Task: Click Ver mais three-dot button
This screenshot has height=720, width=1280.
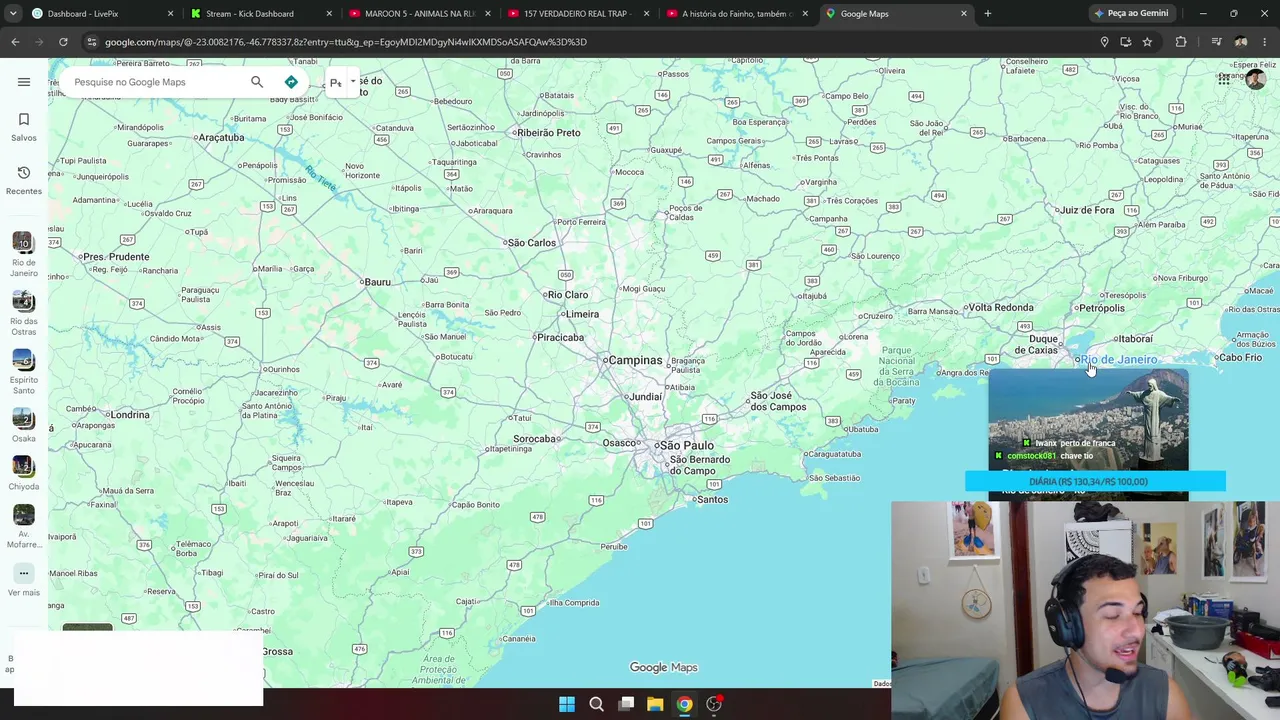Action: (x=24, y=574)
